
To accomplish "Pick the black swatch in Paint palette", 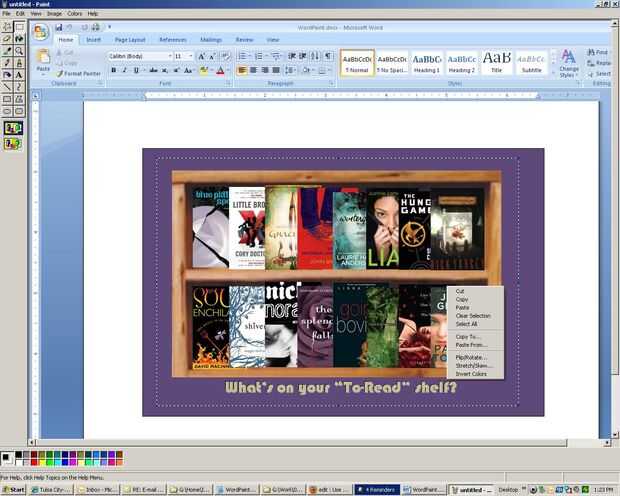I will pyautogui.click(x=19, y=455).
